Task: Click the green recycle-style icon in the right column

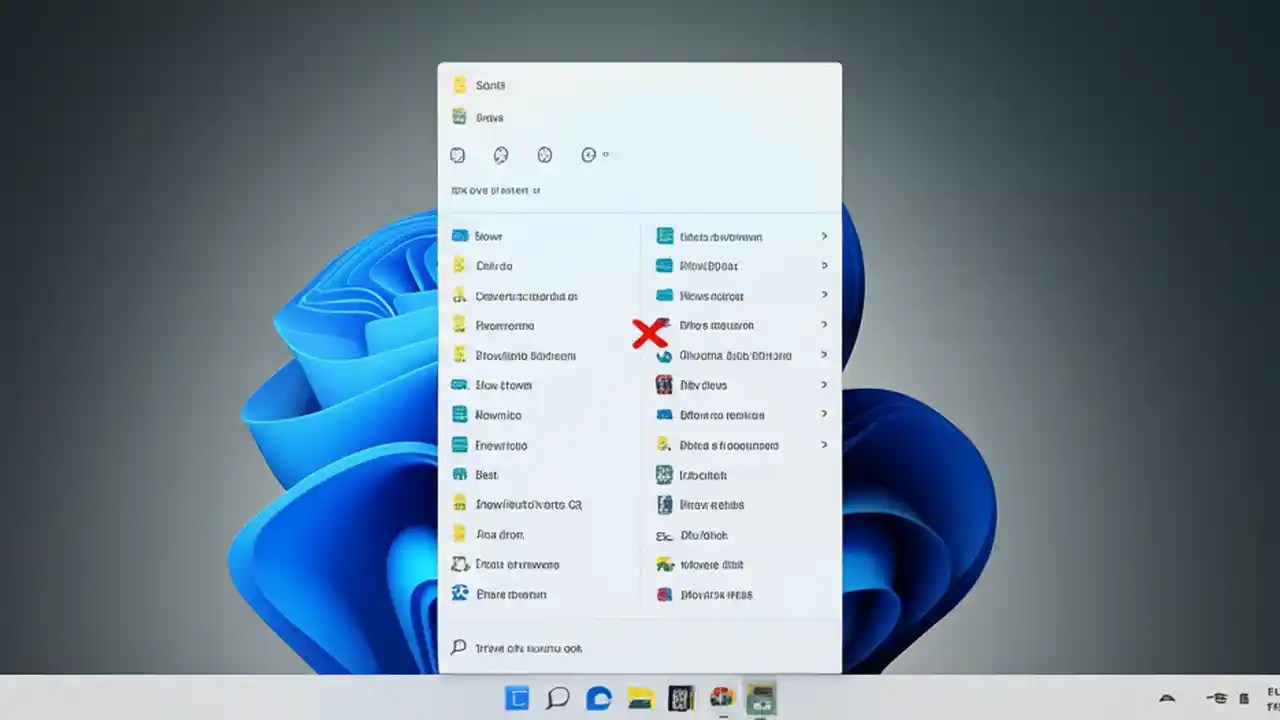Action: (665, 564)
